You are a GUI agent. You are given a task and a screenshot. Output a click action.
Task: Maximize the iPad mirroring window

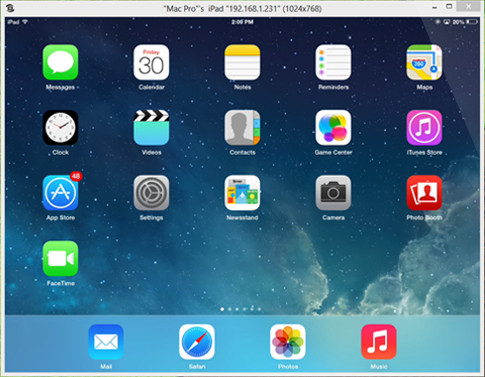(449, 6)
